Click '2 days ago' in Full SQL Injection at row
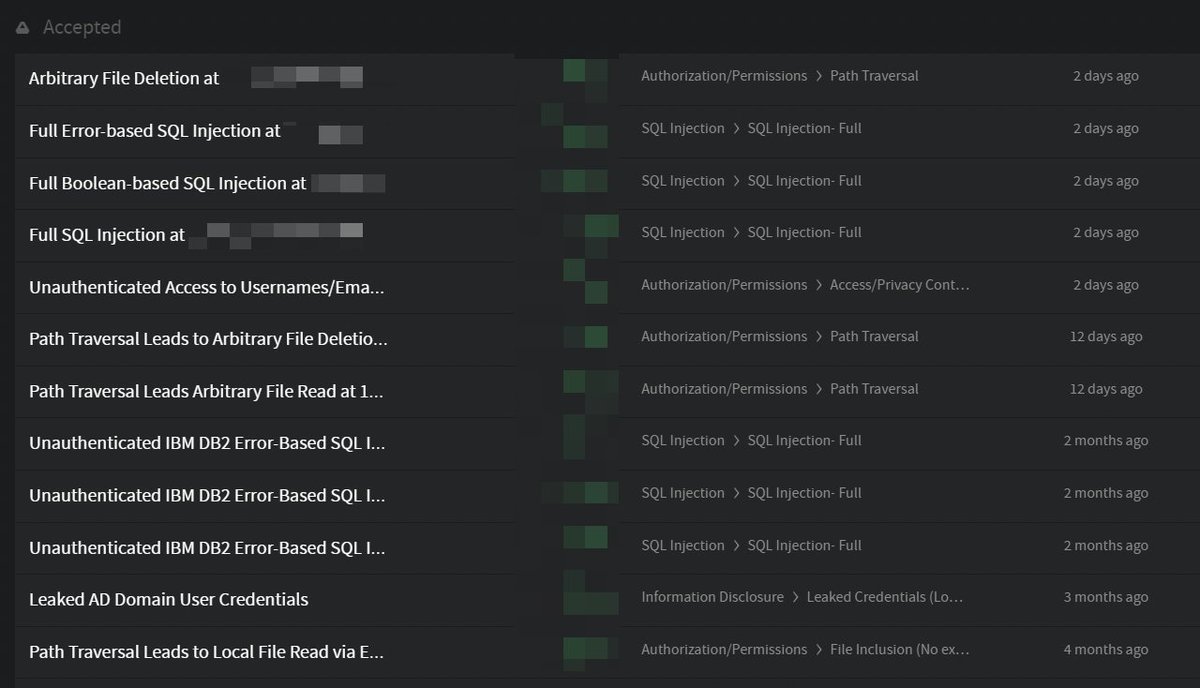 (x=1106, y=233)
